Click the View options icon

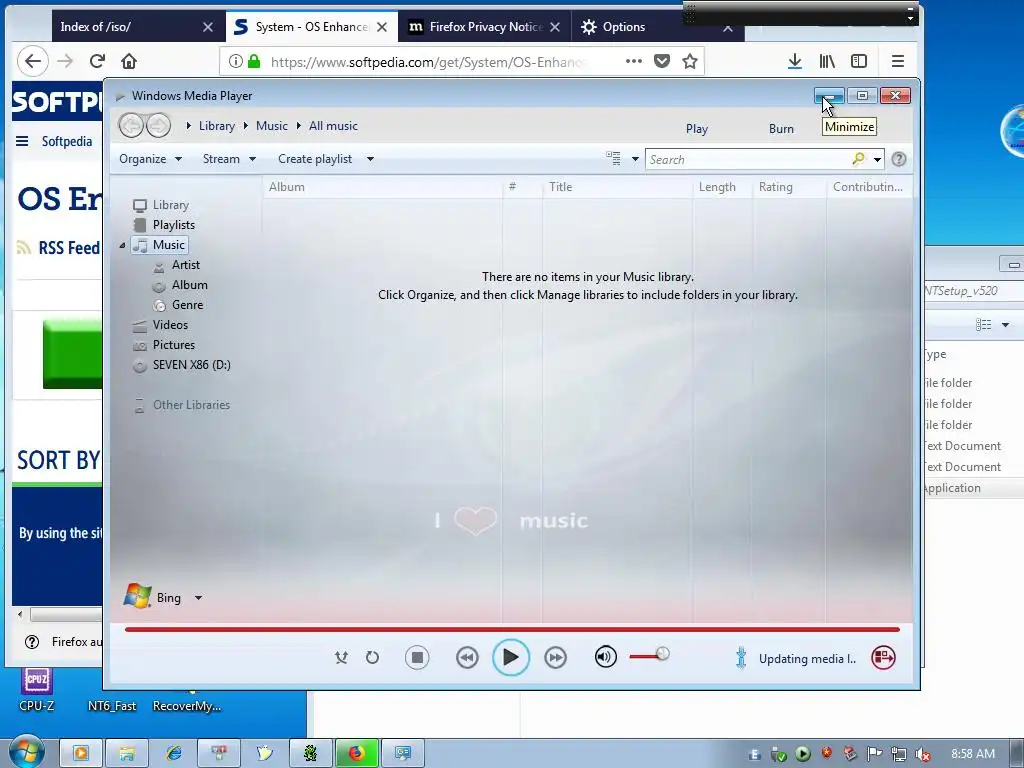(613, 159)
